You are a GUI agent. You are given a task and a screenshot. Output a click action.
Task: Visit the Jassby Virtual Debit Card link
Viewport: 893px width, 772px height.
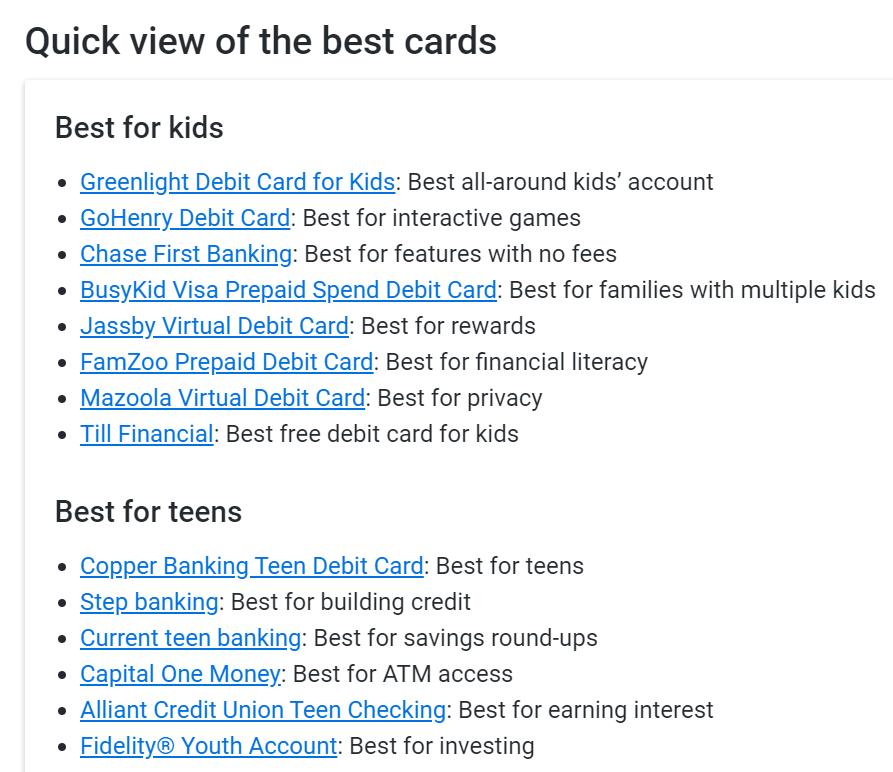pos(214,326)
